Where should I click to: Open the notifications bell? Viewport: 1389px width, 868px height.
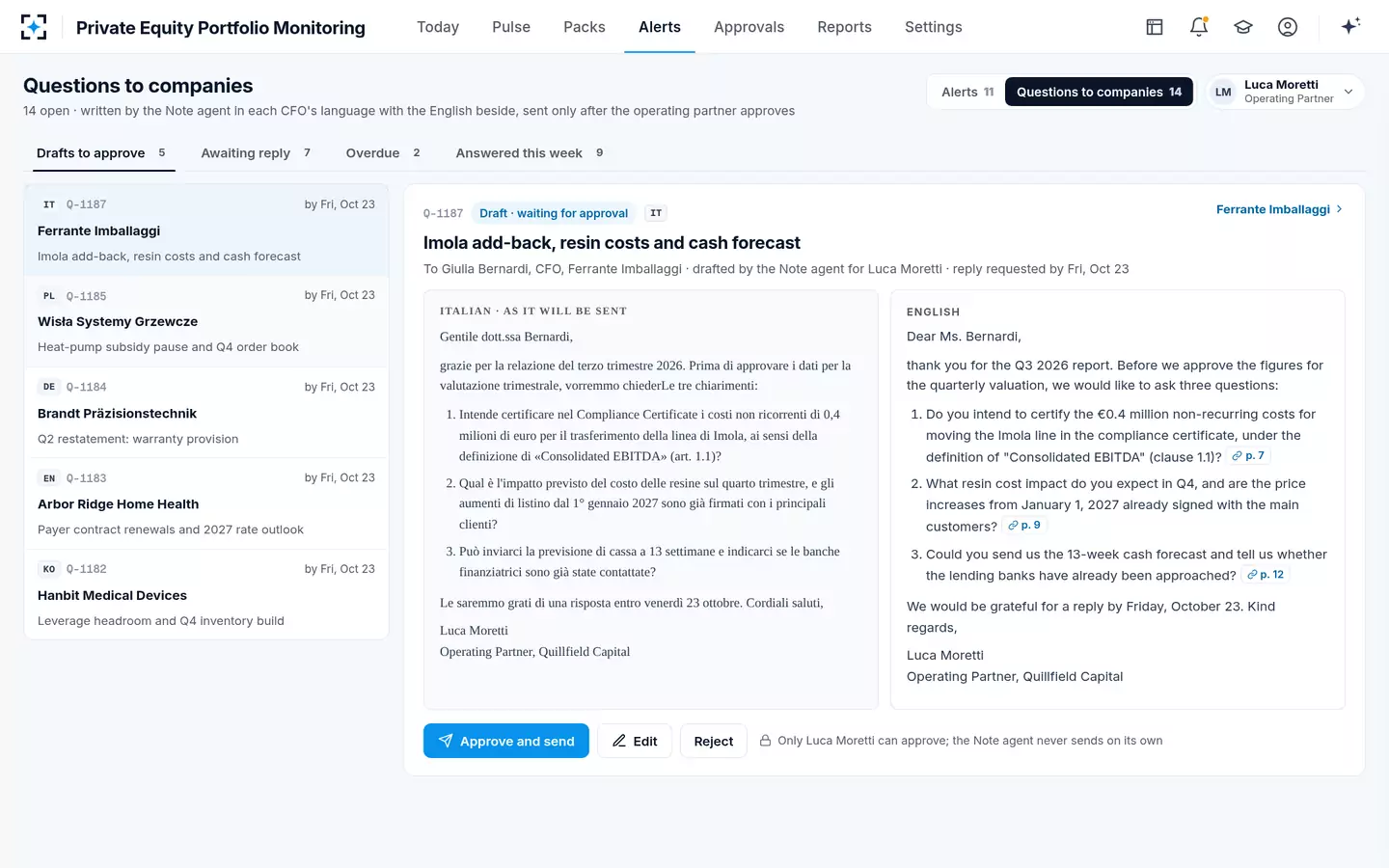[x=1199, y=27]
